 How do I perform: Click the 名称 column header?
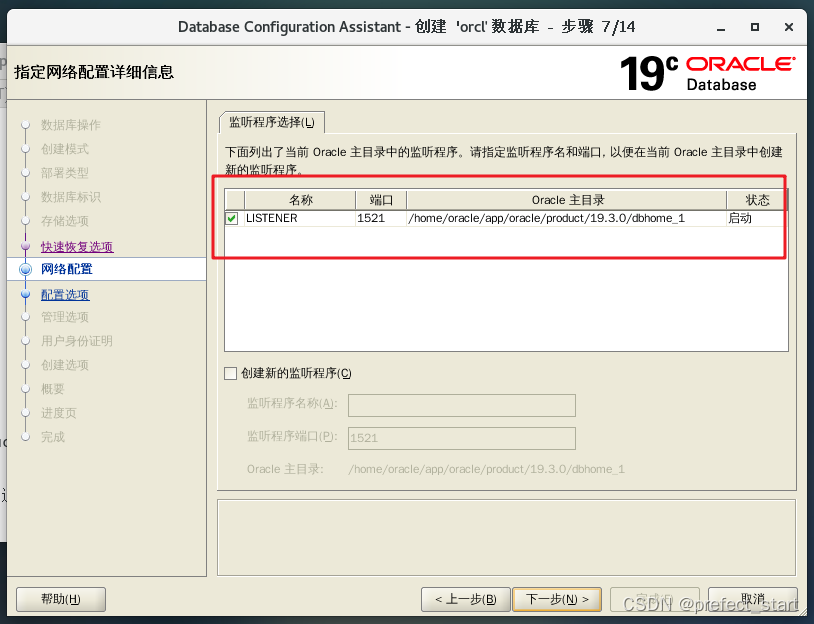(300, 200)
